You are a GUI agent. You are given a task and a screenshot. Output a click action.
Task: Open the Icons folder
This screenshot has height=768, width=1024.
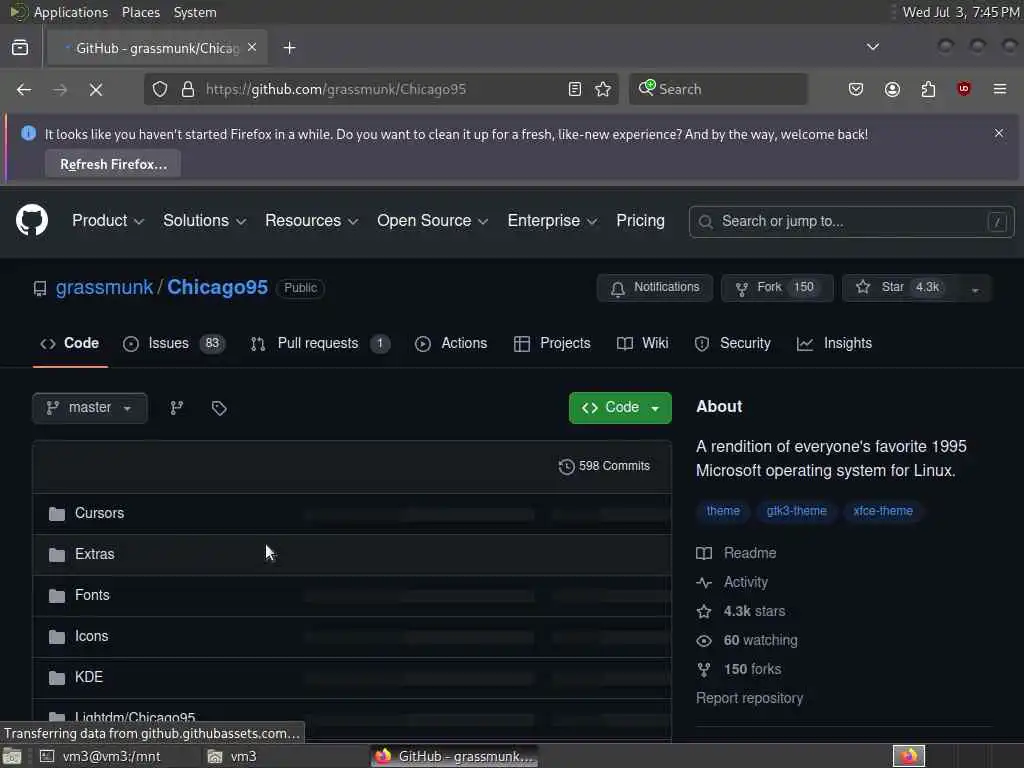tap(91, 637)
